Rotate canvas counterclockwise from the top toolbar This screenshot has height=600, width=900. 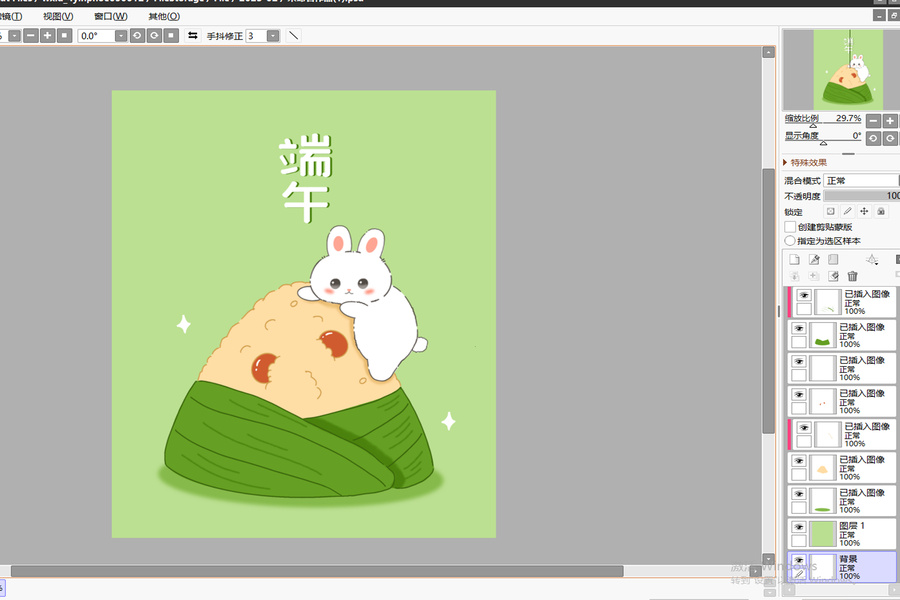point(137,36)
